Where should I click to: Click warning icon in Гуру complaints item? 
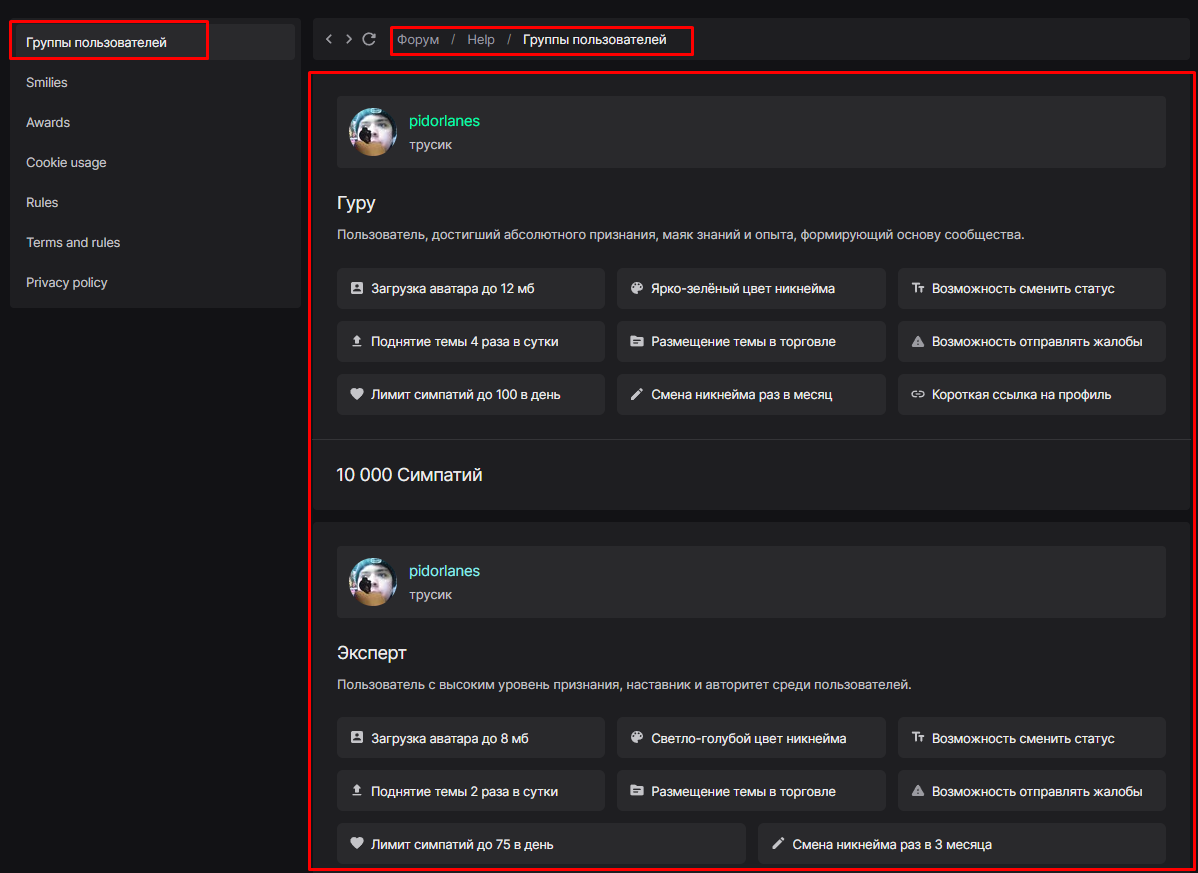918,341
